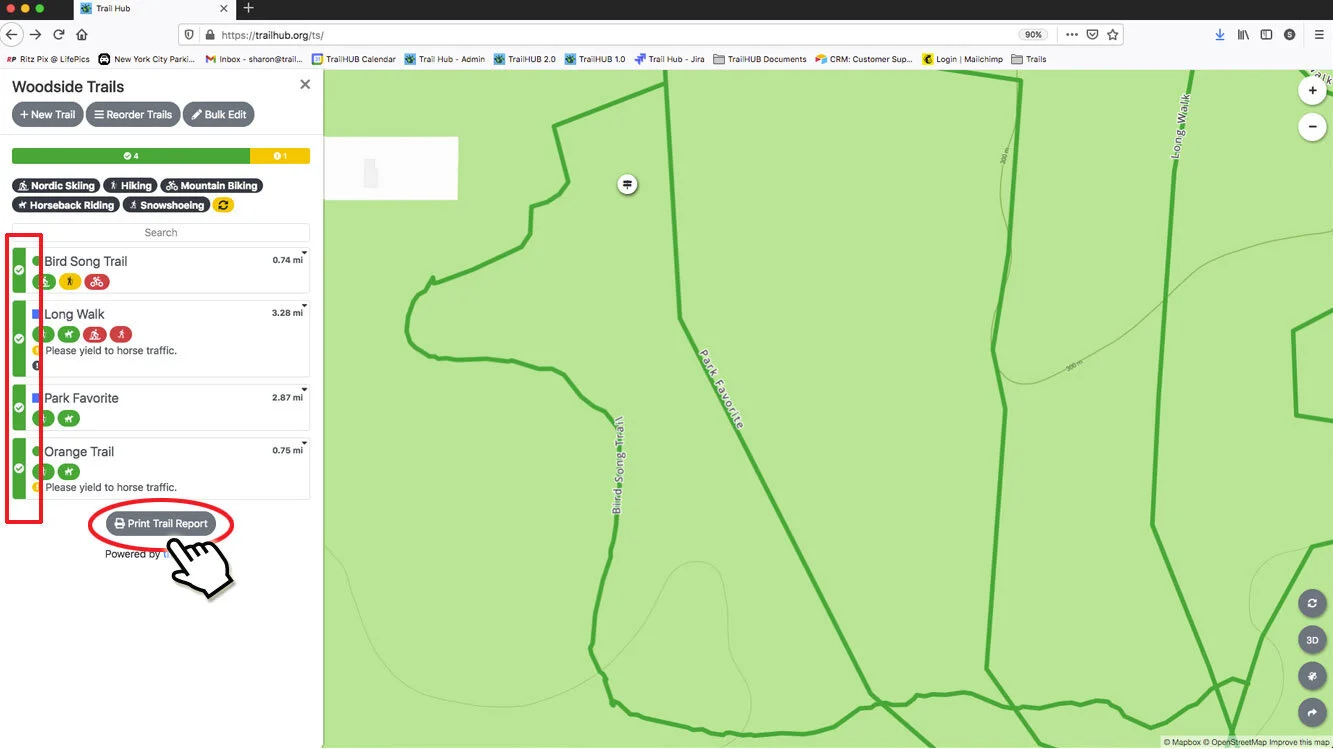The width and height of the screenshot is (1333, 749).
Task: Click the trailhead sign marker on map
Action: (627, 184)
